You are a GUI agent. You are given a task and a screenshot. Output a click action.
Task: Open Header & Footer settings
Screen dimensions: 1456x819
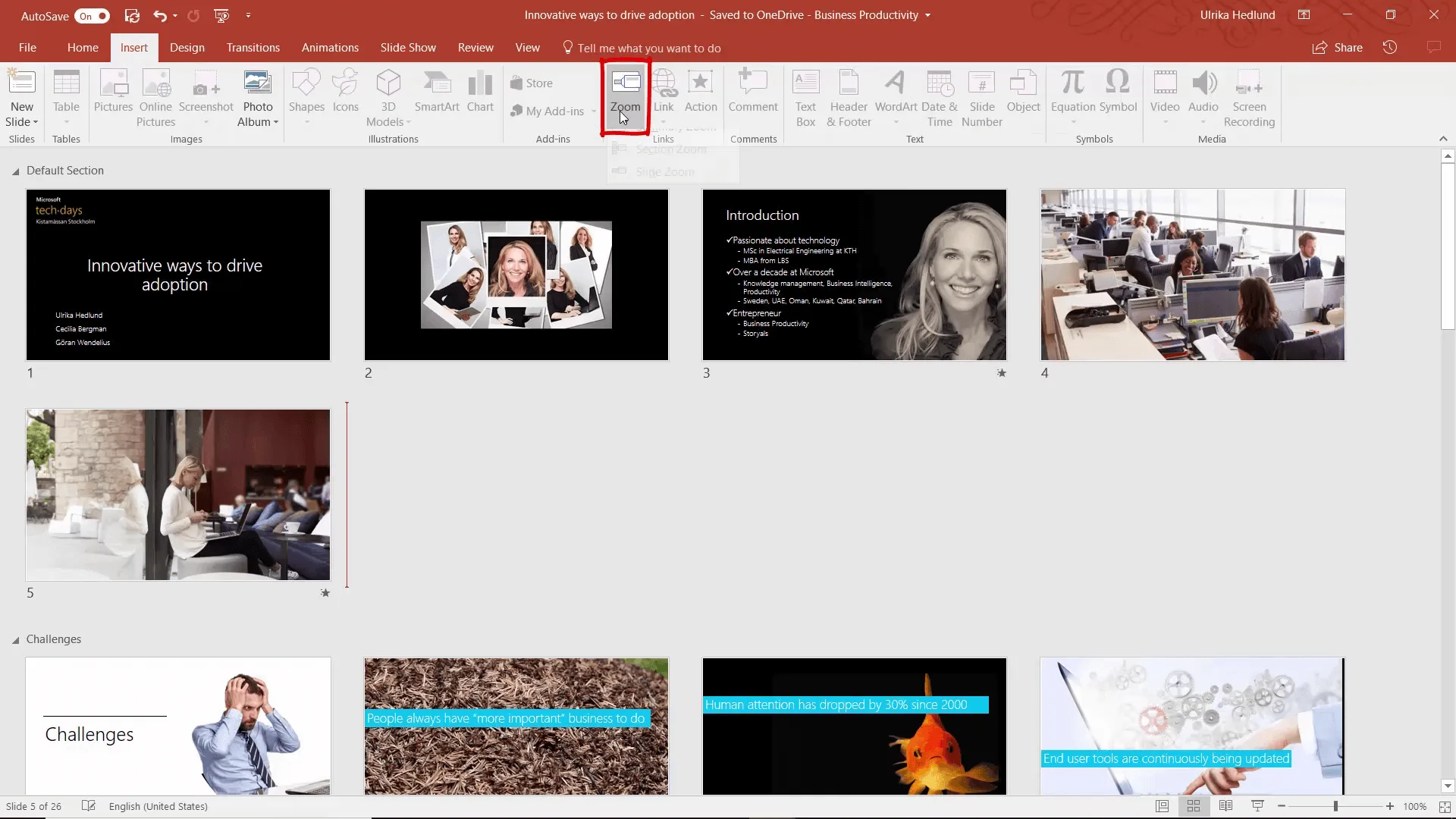point(849,97)
